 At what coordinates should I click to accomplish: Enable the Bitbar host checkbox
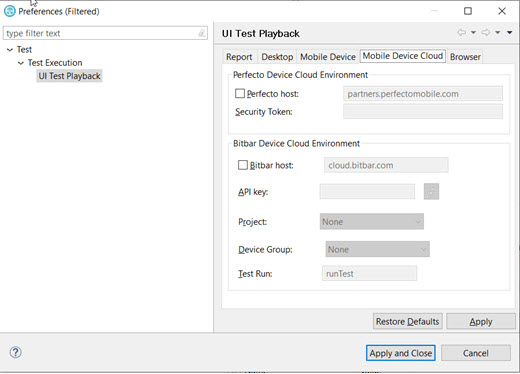pos(243,165)
